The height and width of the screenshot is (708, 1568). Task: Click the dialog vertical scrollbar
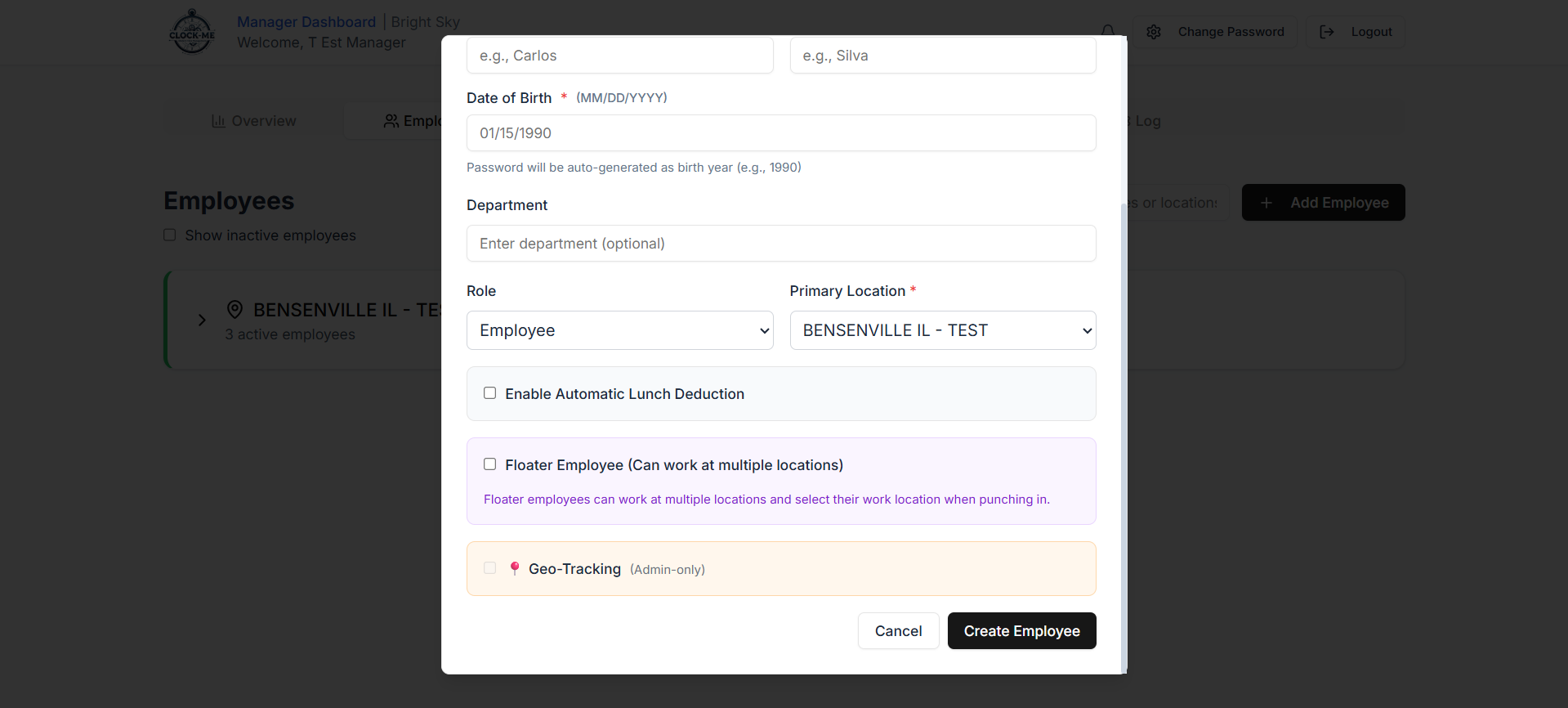(1124, 437)
